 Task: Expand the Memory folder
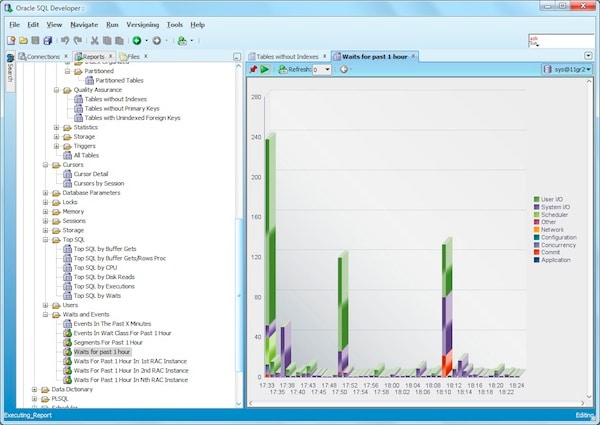tap(46, 212)
